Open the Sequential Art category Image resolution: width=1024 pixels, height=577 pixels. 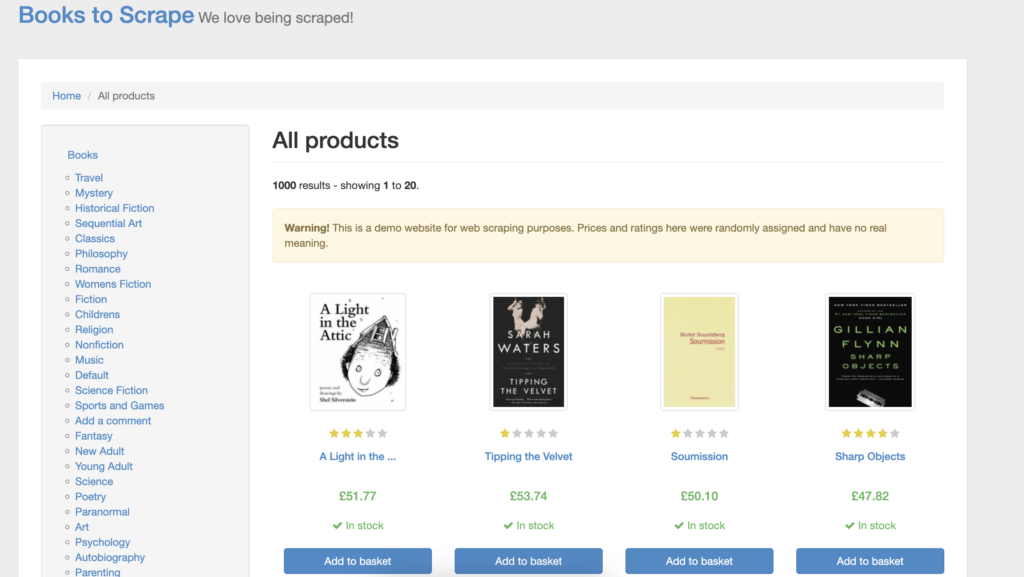point(108,223)
